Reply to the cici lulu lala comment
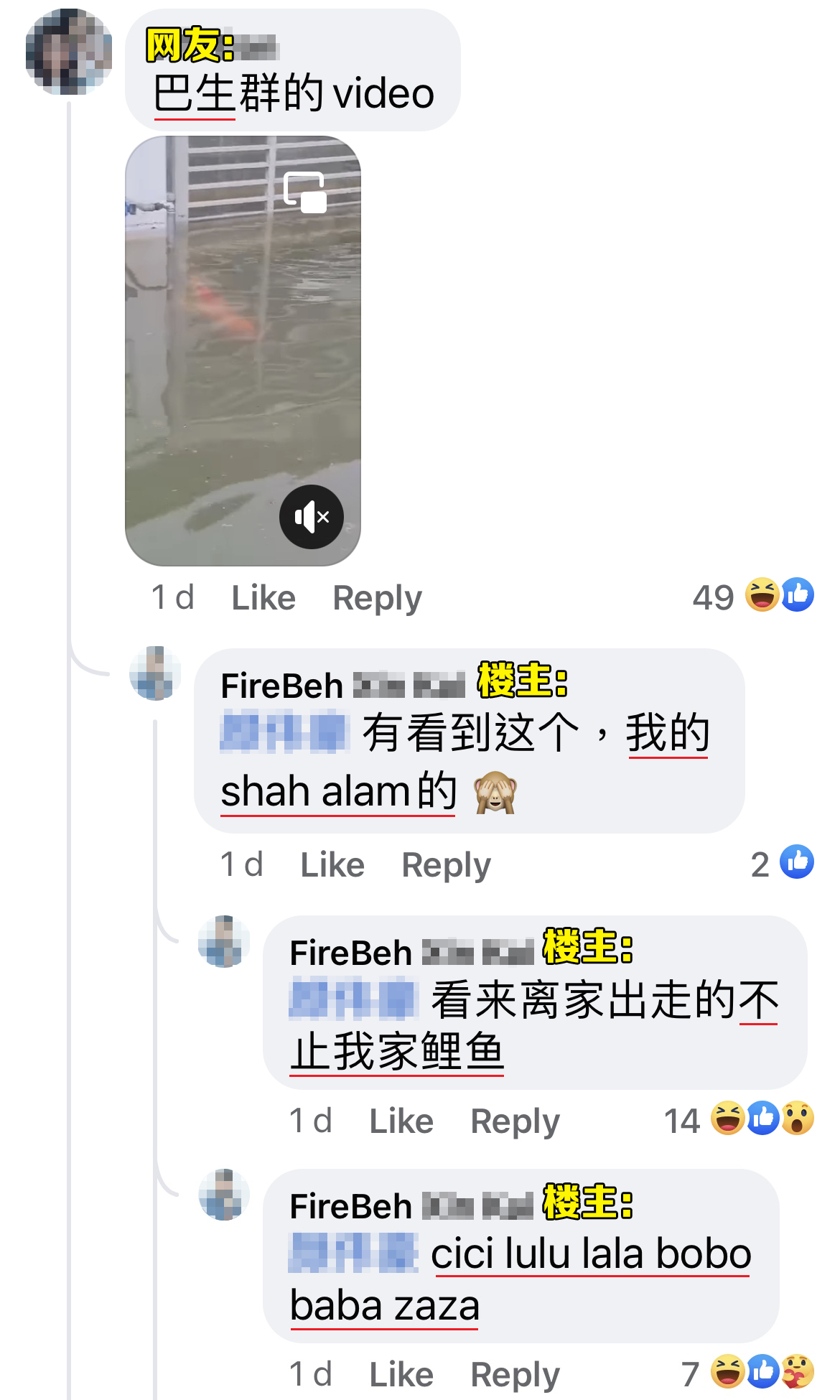The width and height of the screenshot is (840, 1400). [x=515, y=1374]
